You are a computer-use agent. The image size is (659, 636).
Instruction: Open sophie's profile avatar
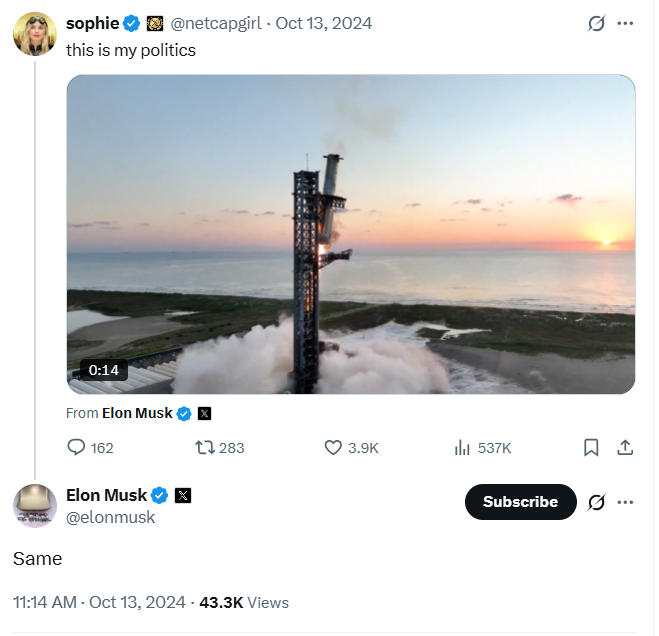[34, 35]
